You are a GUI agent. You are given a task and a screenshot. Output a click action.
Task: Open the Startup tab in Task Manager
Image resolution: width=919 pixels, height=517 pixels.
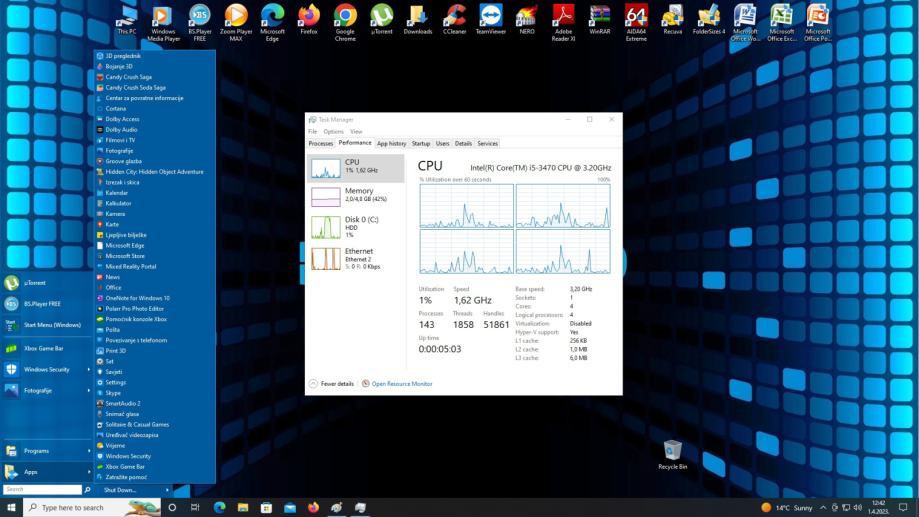(421, 144)
